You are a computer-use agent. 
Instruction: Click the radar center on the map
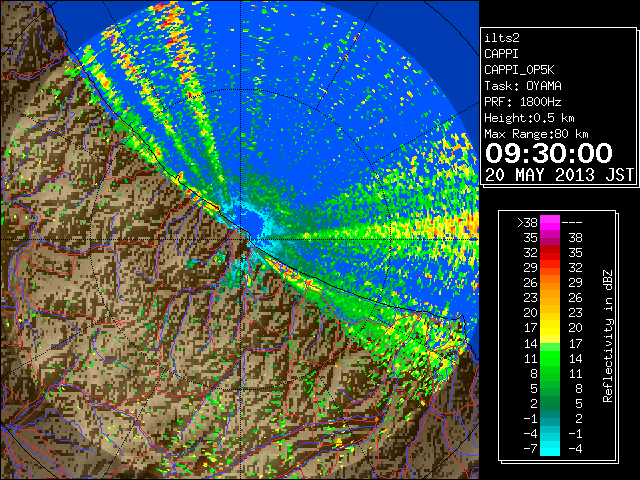coord(241,239)
